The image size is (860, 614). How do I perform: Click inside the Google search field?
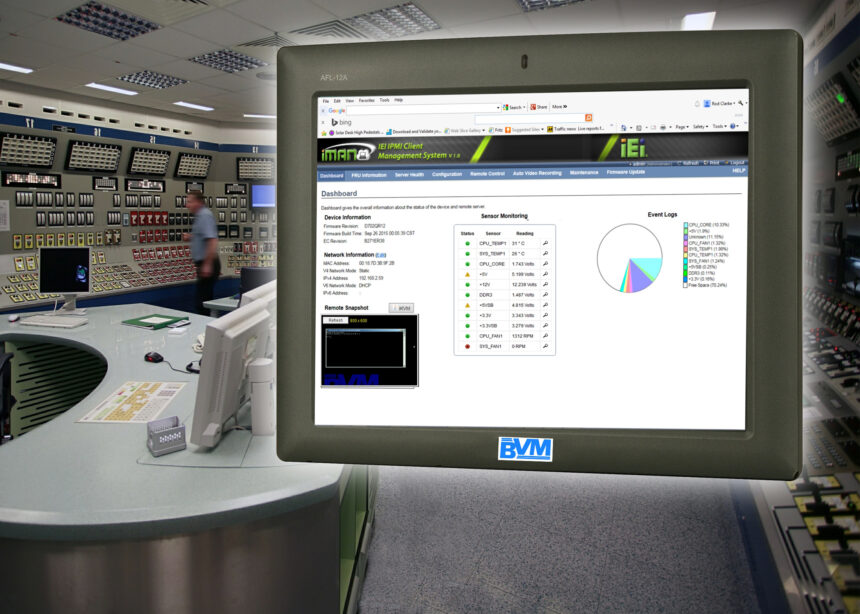(421, 109)
